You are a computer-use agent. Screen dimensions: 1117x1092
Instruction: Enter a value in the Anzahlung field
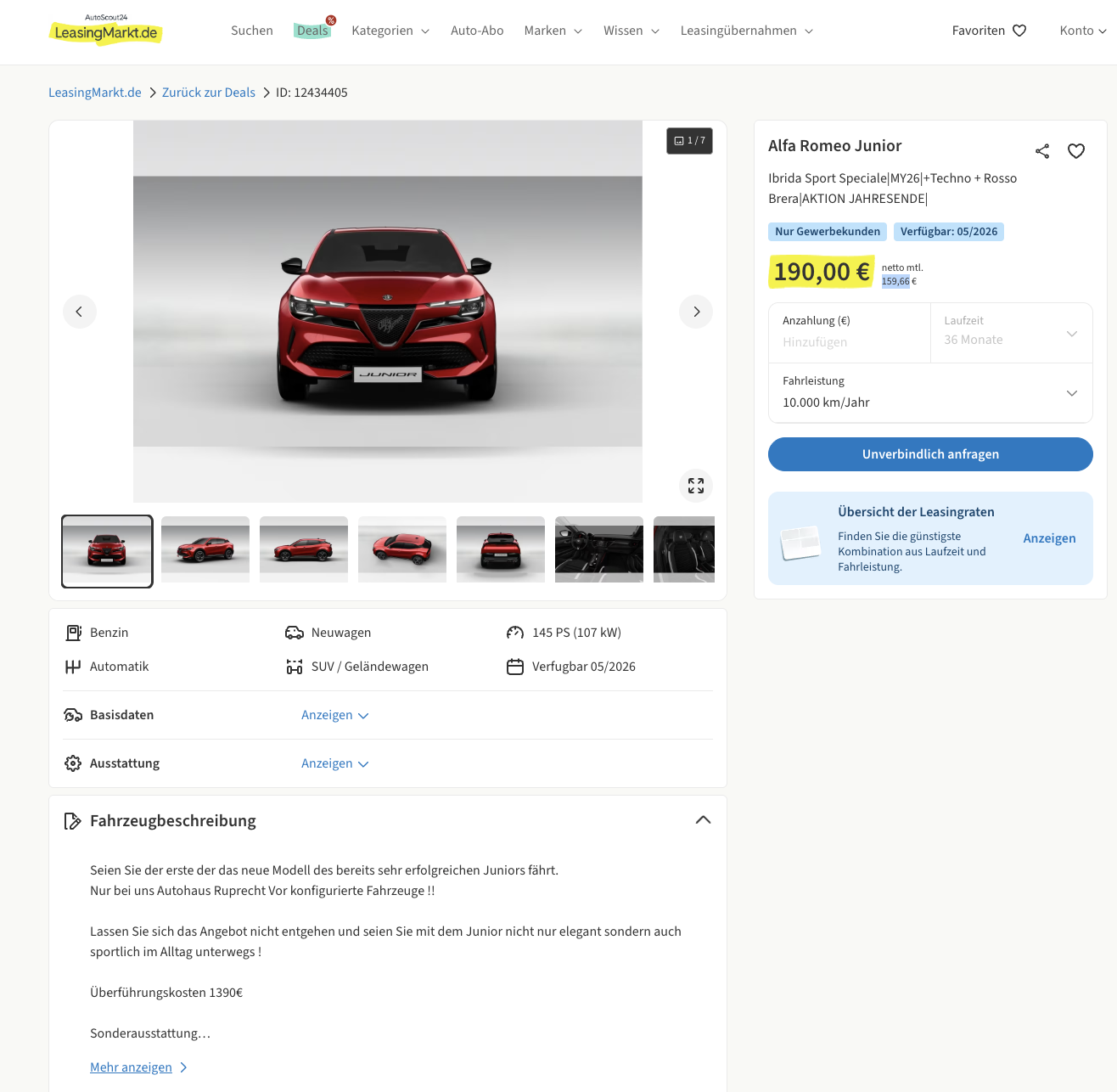(x=849, y=341)
